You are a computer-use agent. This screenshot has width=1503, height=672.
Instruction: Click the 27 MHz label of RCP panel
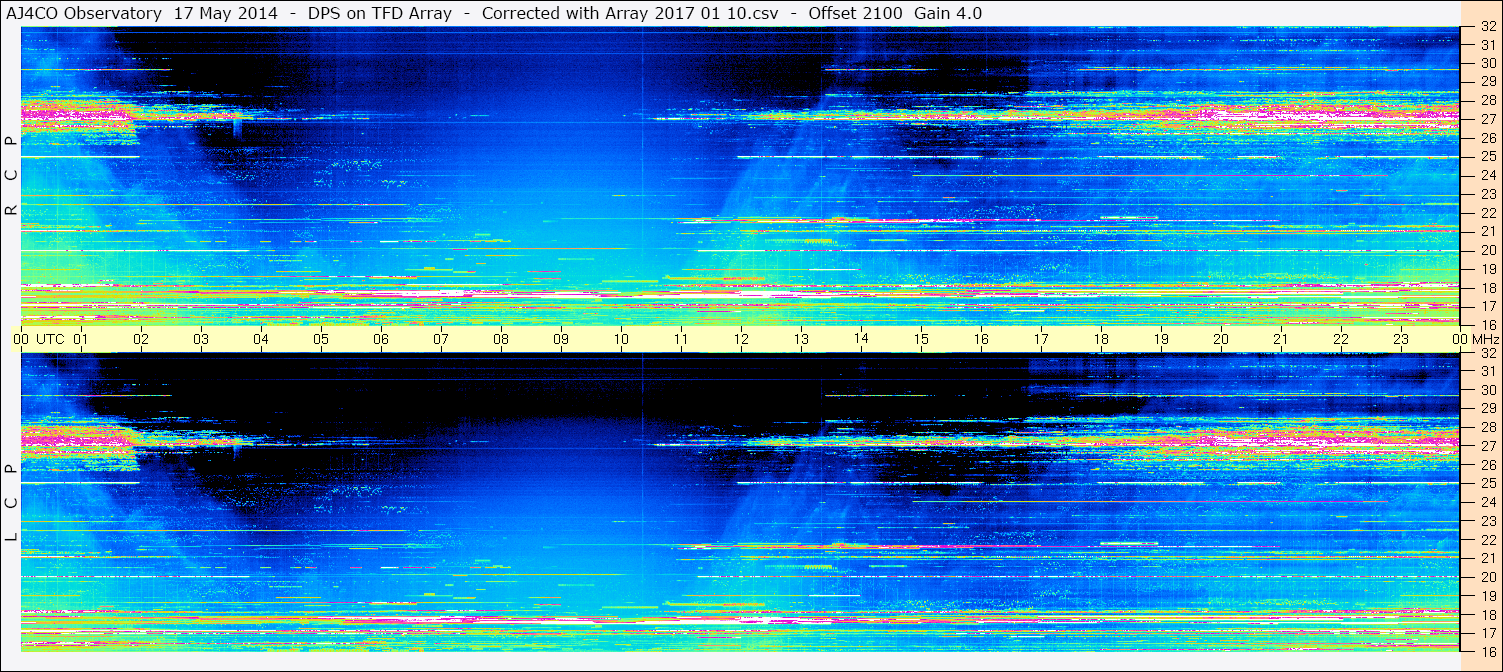(1487, 119)
